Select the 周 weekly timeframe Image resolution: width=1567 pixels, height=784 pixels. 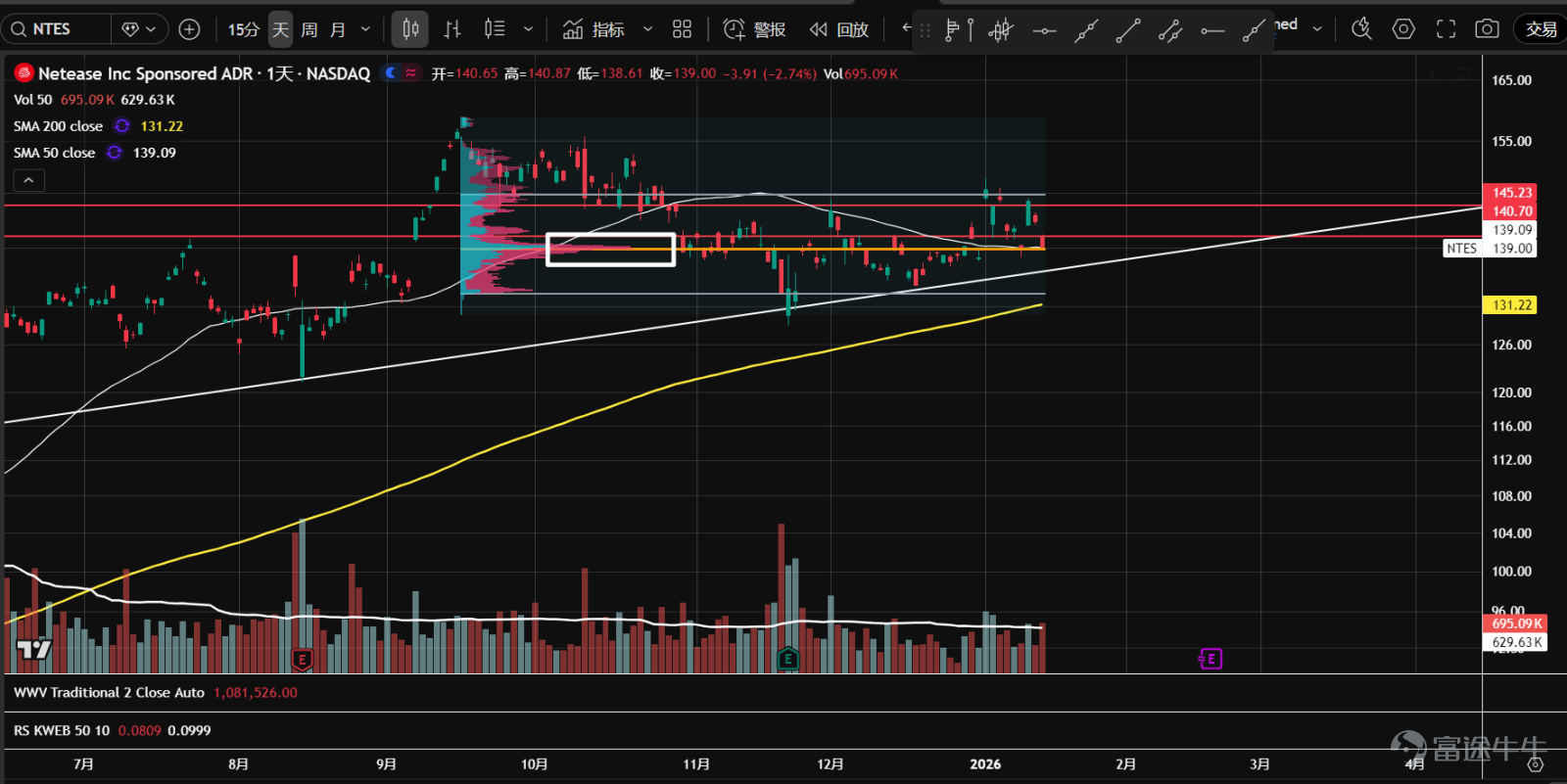[309, 29]
